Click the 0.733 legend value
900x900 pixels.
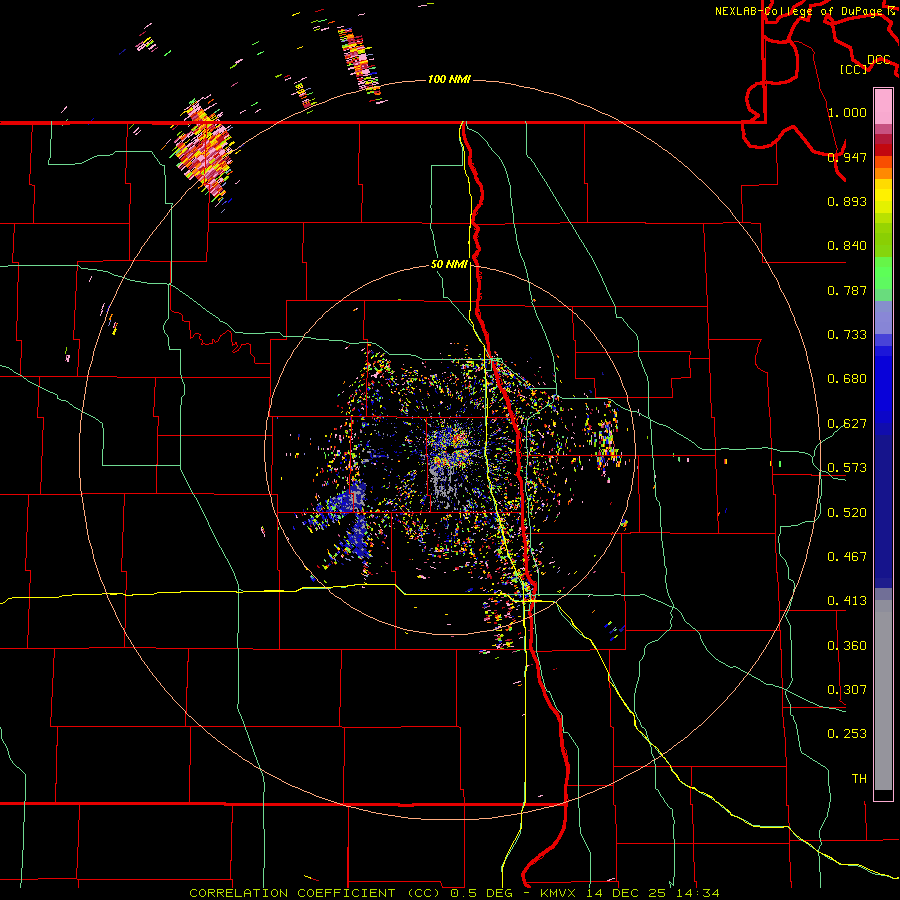click(847, 335)
